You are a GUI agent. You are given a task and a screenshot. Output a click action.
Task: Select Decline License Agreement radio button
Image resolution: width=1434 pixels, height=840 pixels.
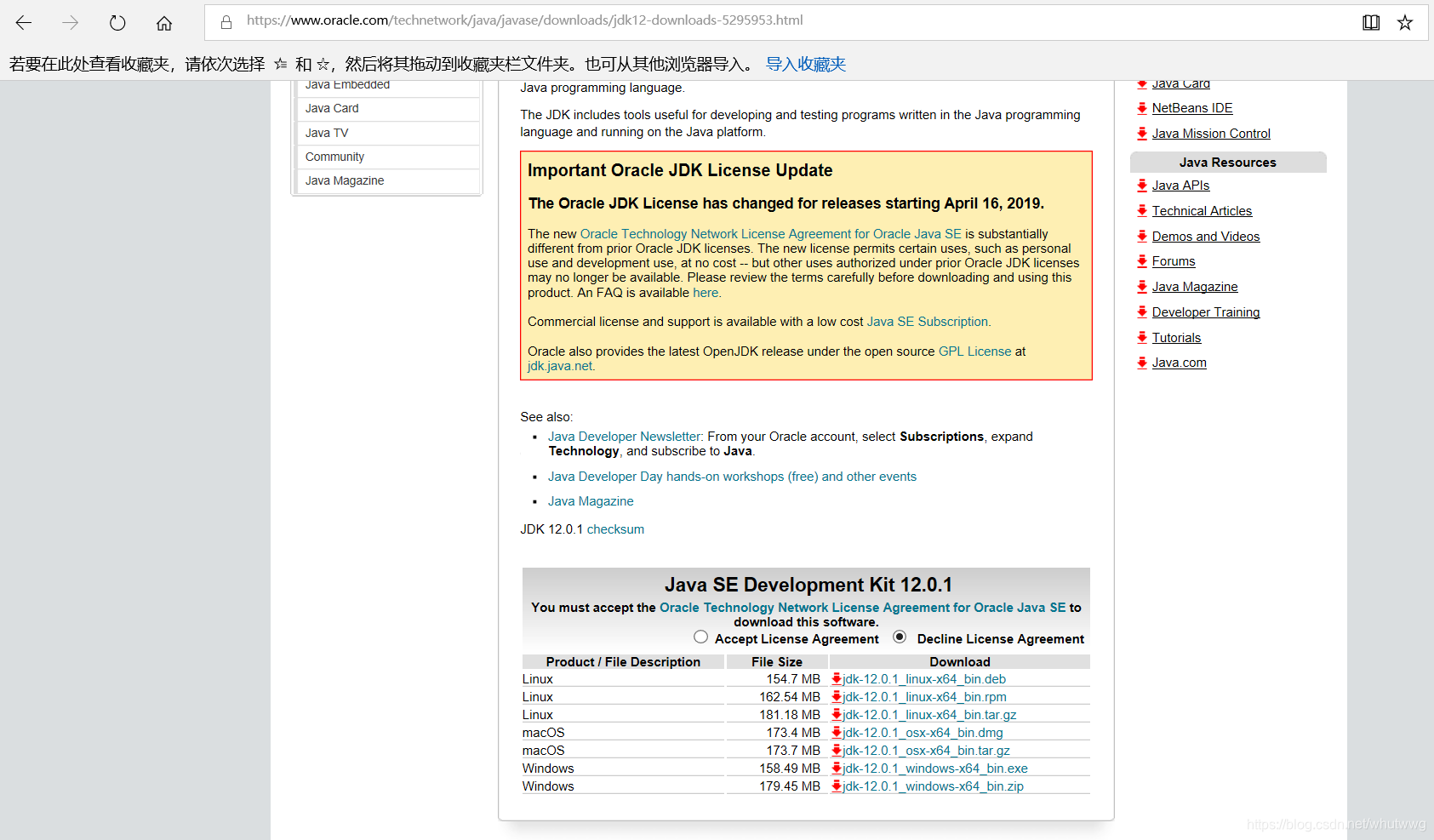(900, 637)
